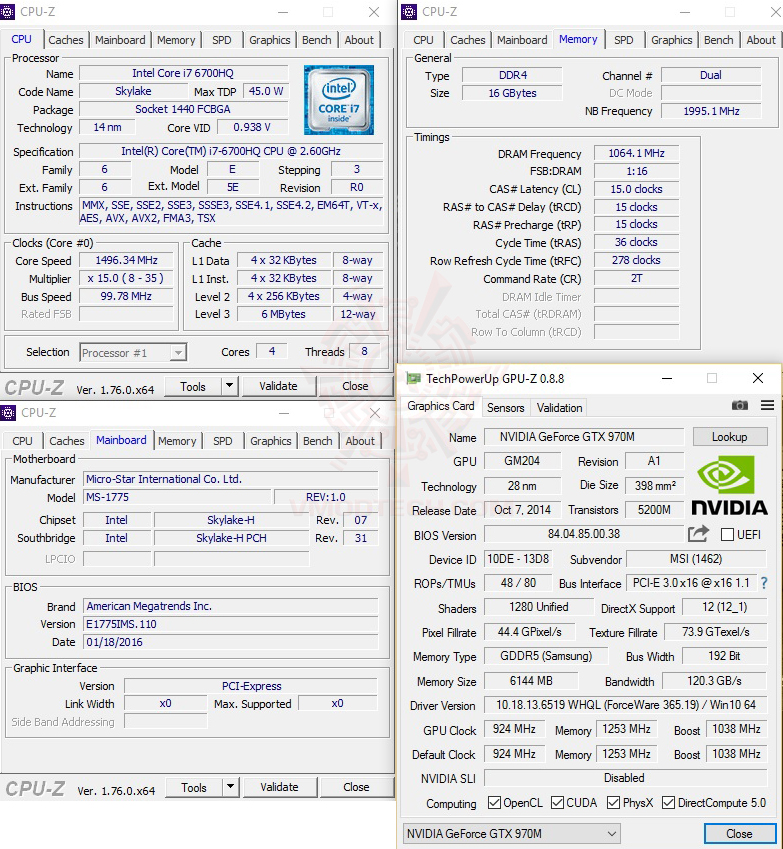Minimize the GPU-Z window
783x849 pixels.
pos(667,378)
